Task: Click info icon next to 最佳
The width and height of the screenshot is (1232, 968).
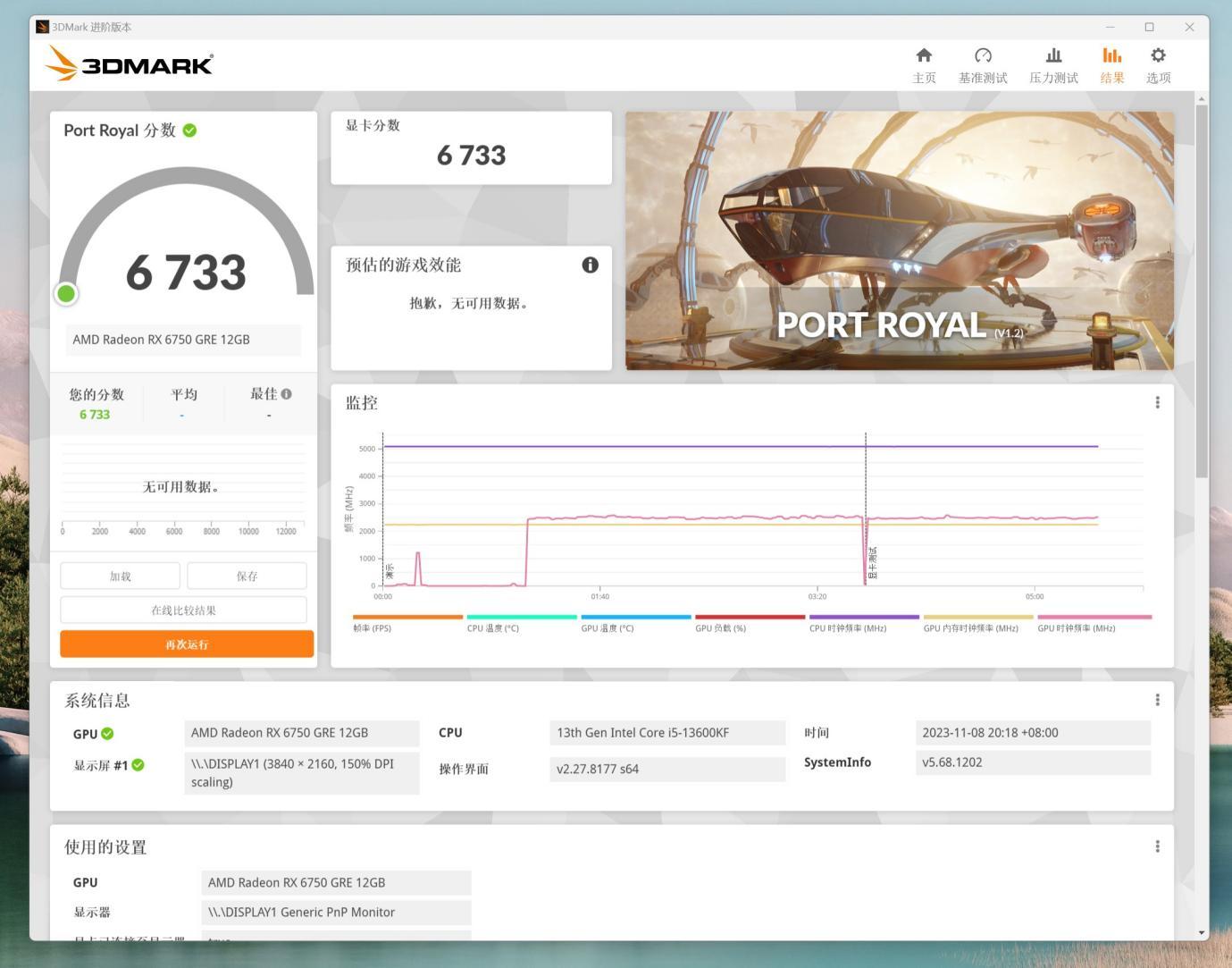Action: pyautogui.click(x=286, y=393)
